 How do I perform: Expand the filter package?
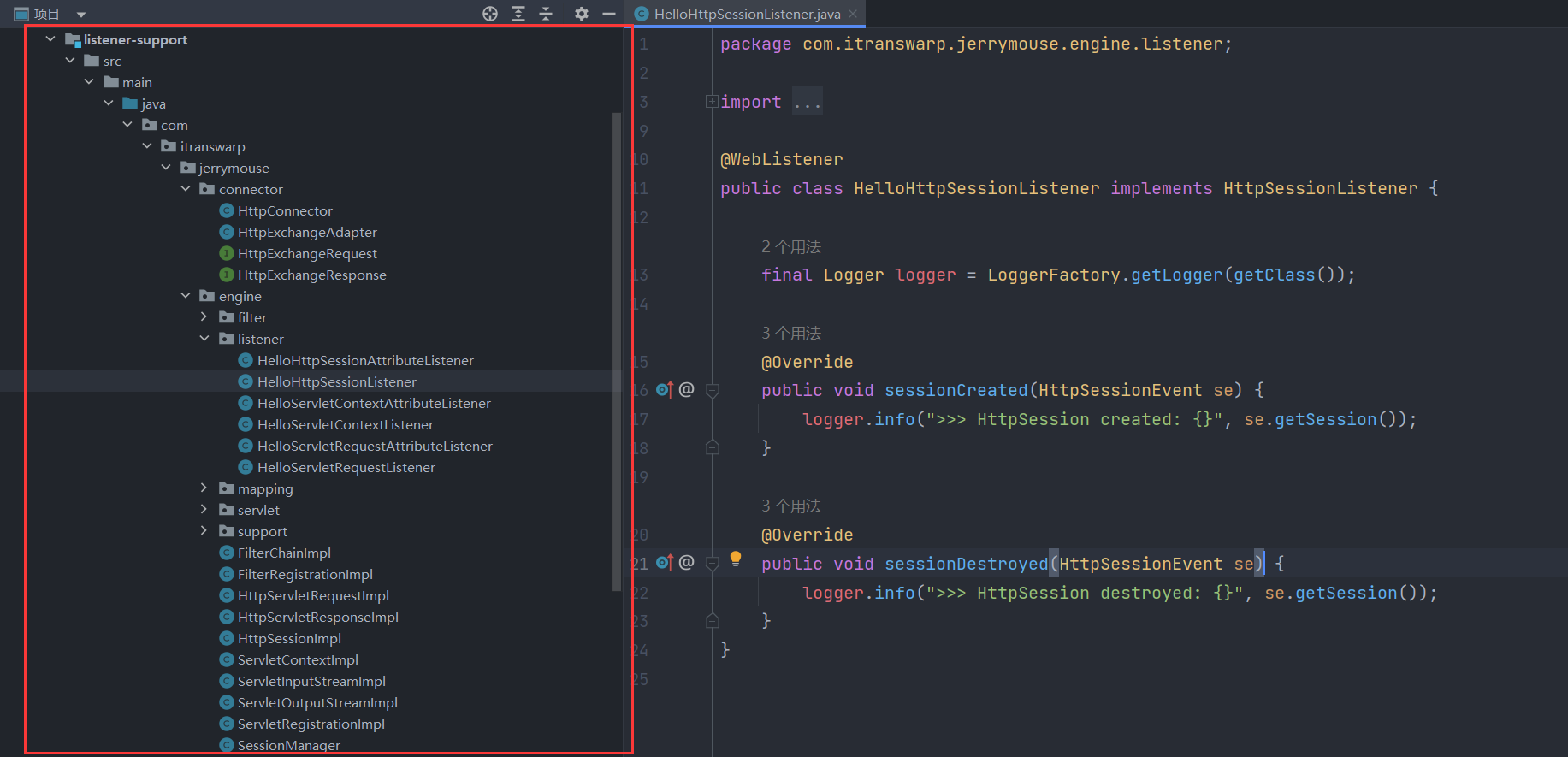[204, 317]
